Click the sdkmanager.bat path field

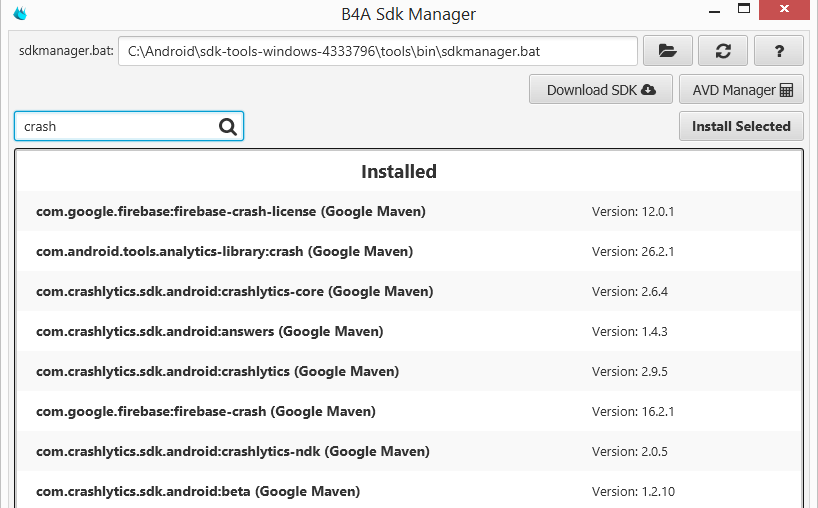coord(377,51)
